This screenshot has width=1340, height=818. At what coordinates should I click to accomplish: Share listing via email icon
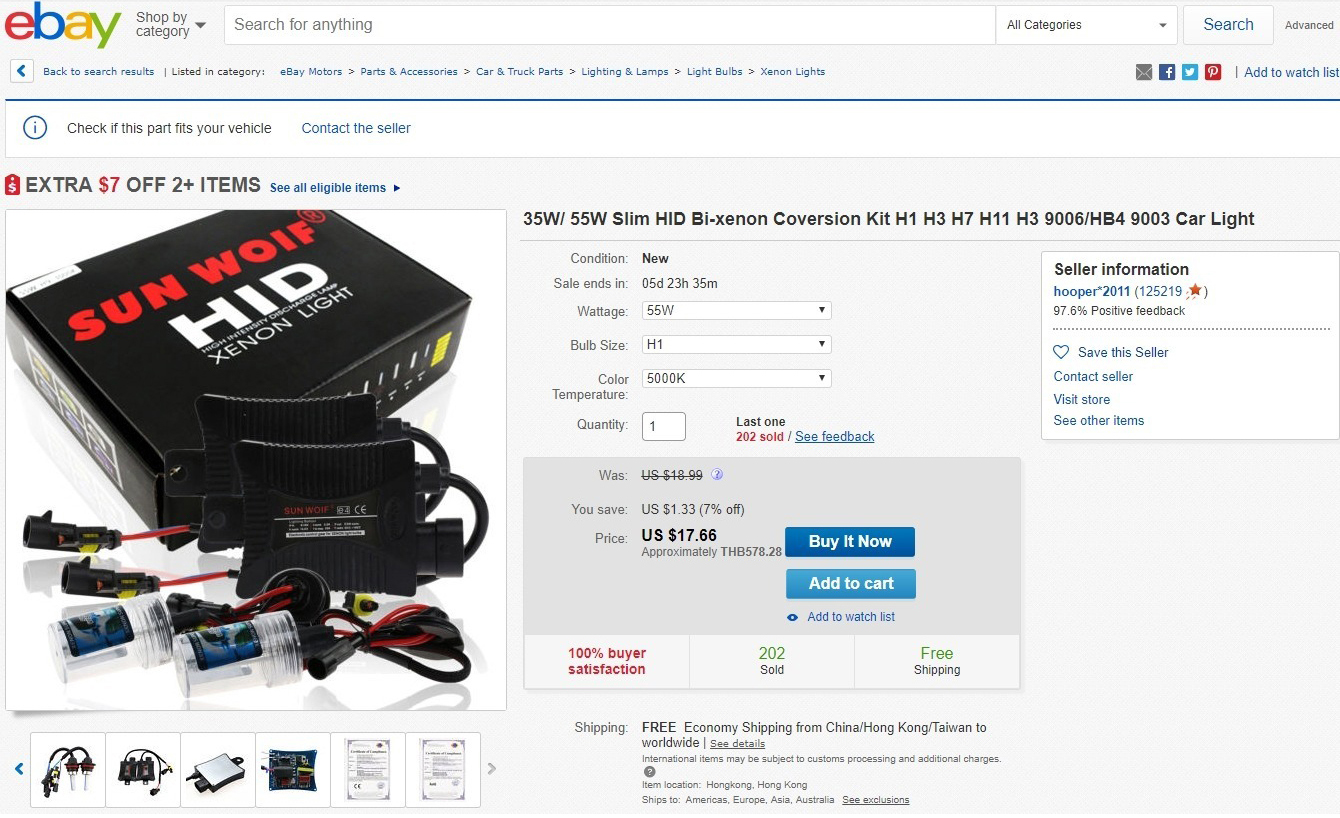1144,72
